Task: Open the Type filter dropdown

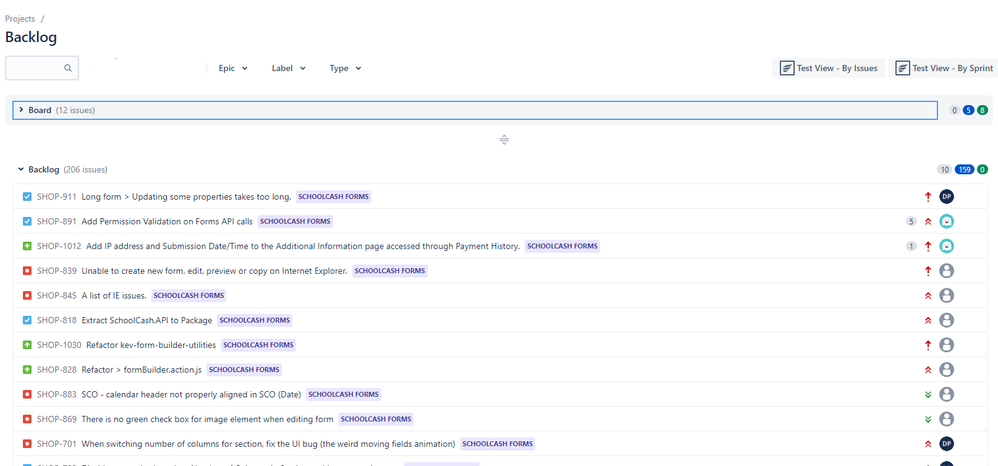Action: pos(346,68)
